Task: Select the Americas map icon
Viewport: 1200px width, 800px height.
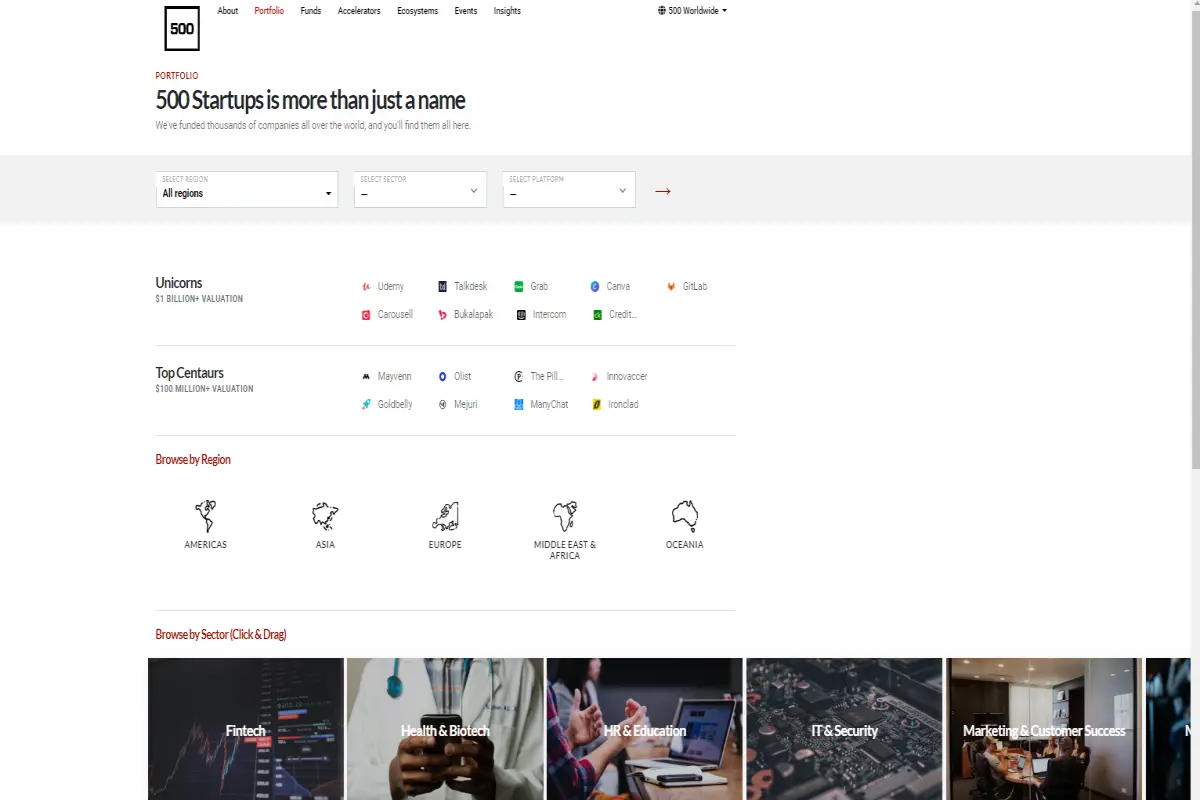Action: tap(205, 516)
